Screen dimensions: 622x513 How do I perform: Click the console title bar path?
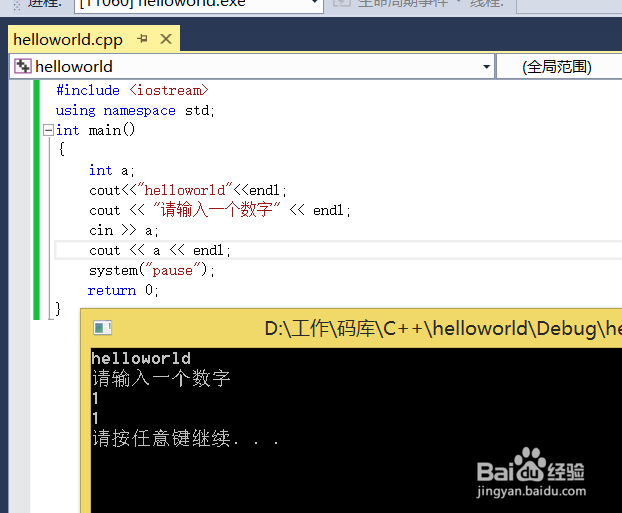443,329
